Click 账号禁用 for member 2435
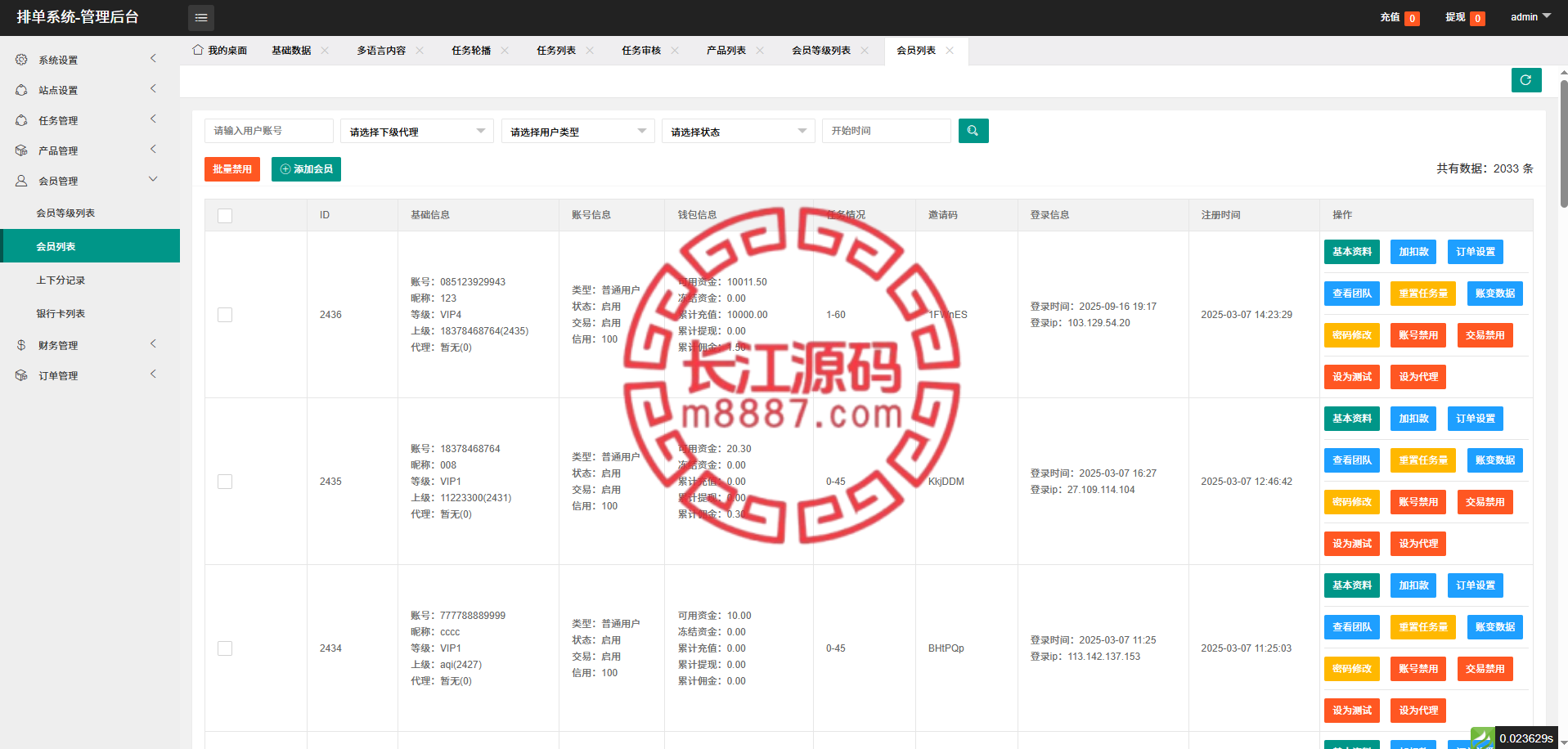This screenshot has width=1568, height=749. click(1418, 502)
